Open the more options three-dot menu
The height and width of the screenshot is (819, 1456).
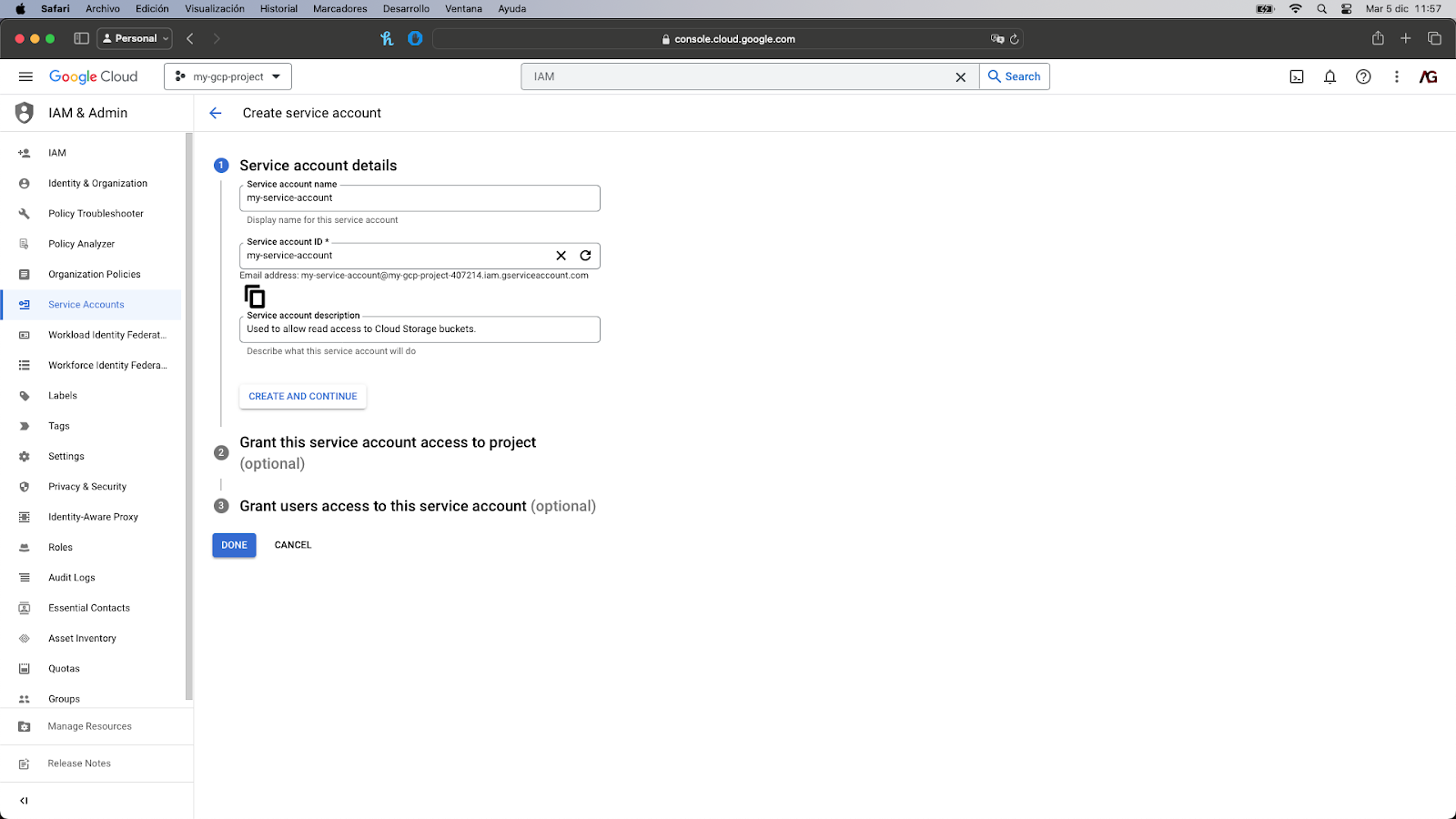(x=1397, y=76)
